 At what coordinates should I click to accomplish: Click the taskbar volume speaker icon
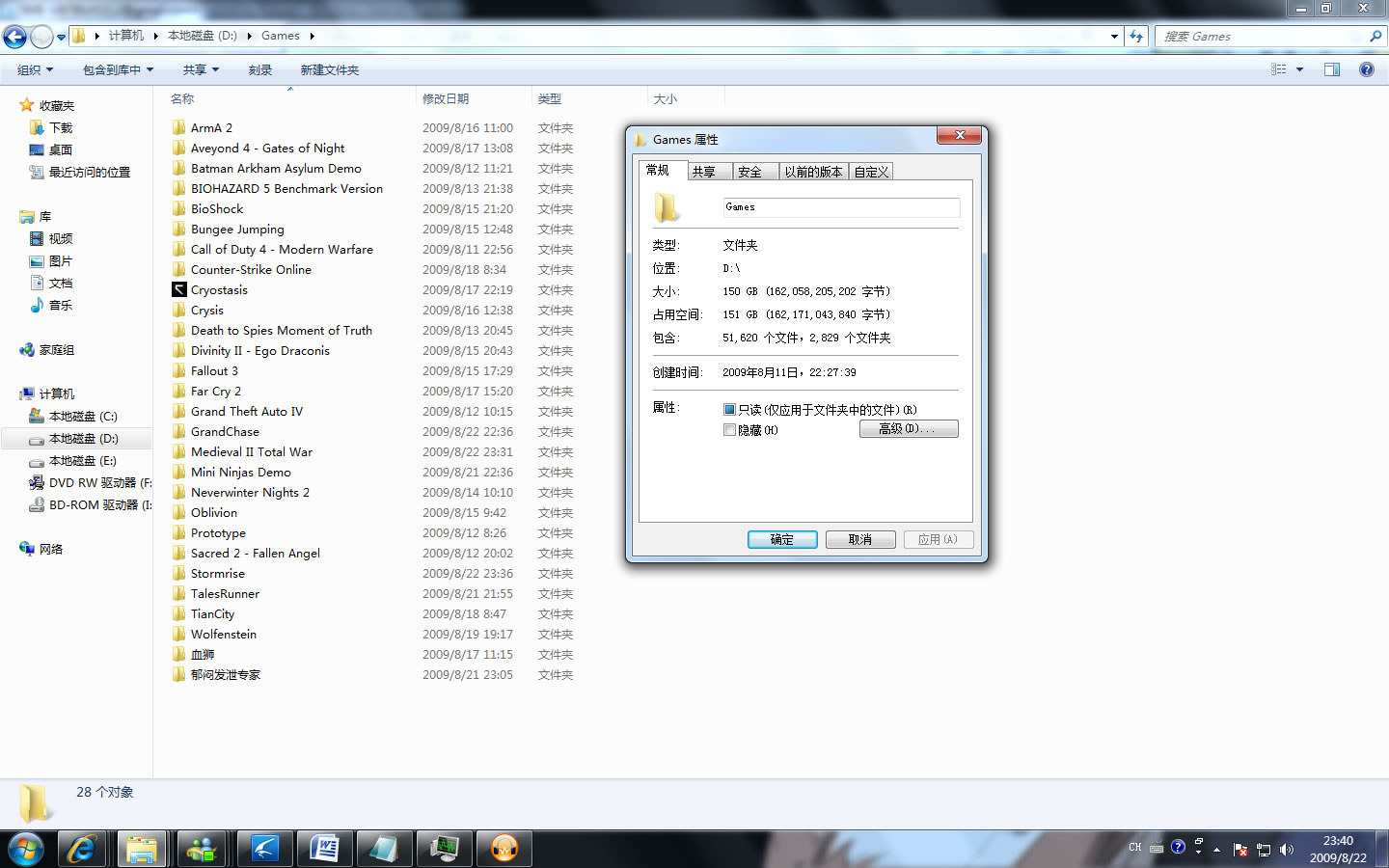click(1286, 850)
